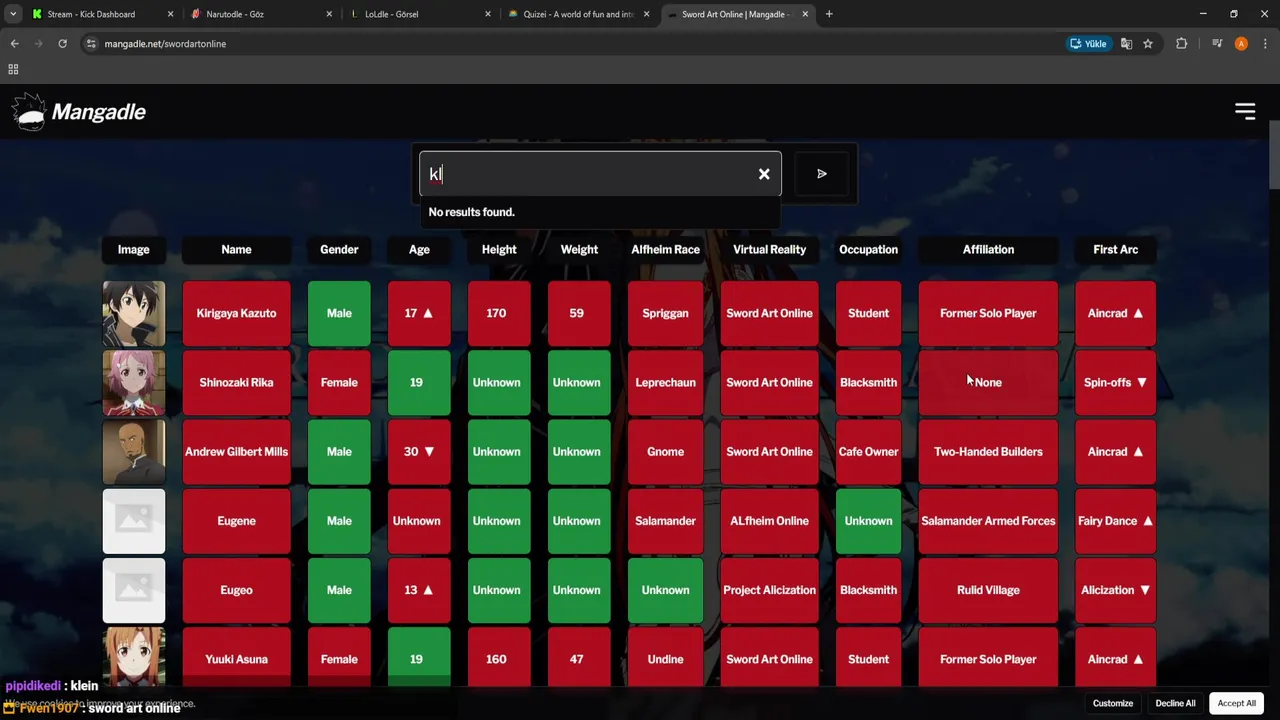This screenshot has width=1280, height=720.
Task: Decline all cookies
Action: click(x=1175, y=703)
